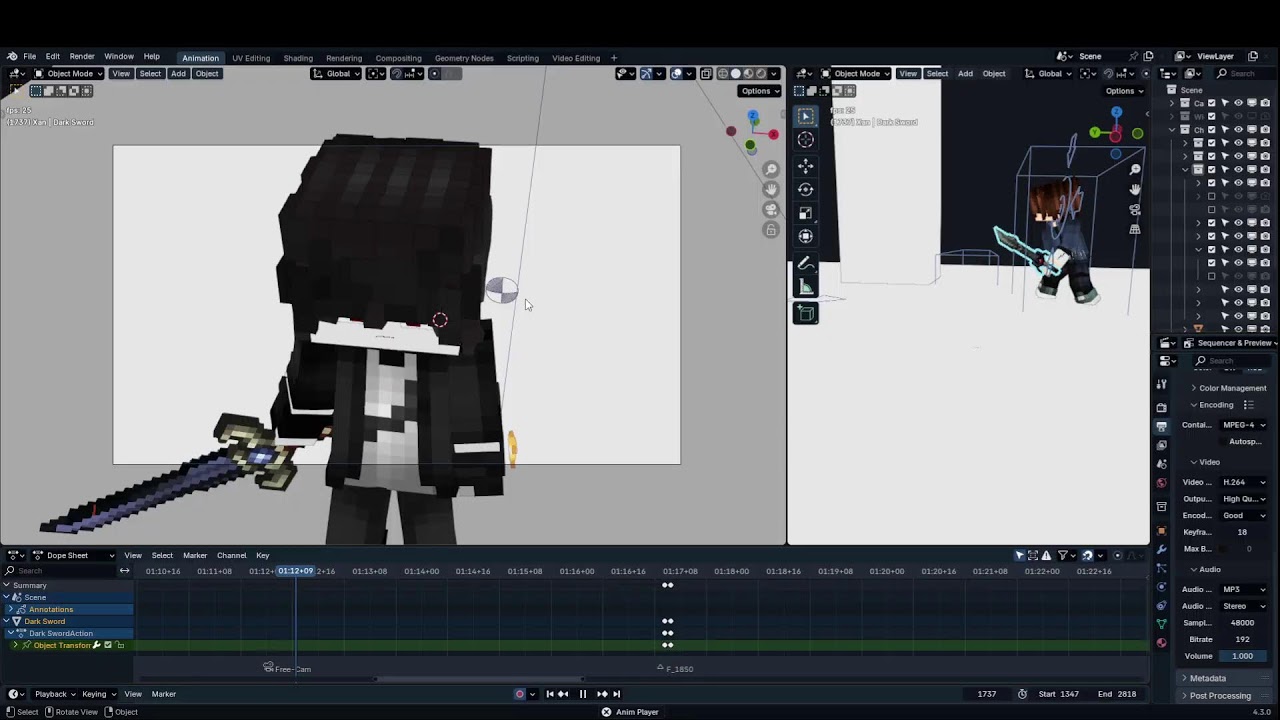1280x720 pixels.
Task: Toggle auto keying record button
Action: [519, 694]
